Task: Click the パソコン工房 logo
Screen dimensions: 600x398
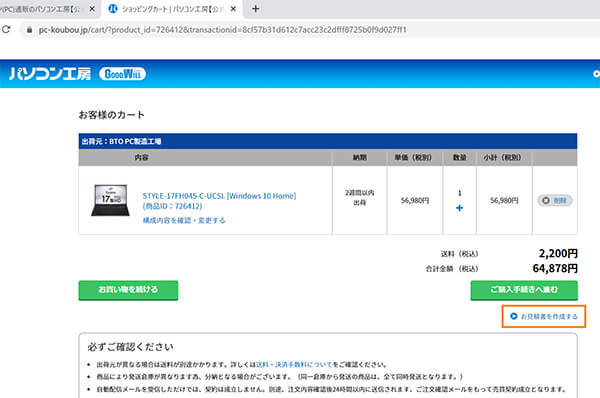Action: (x=50, y=73)
